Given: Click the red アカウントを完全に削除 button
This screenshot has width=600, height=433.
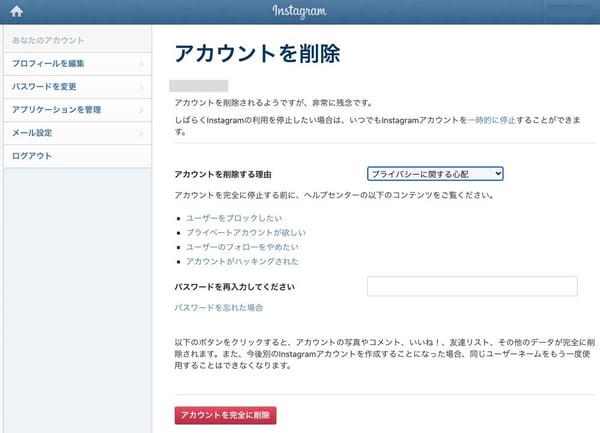Looking at the screenshot, I should (225, 415).
